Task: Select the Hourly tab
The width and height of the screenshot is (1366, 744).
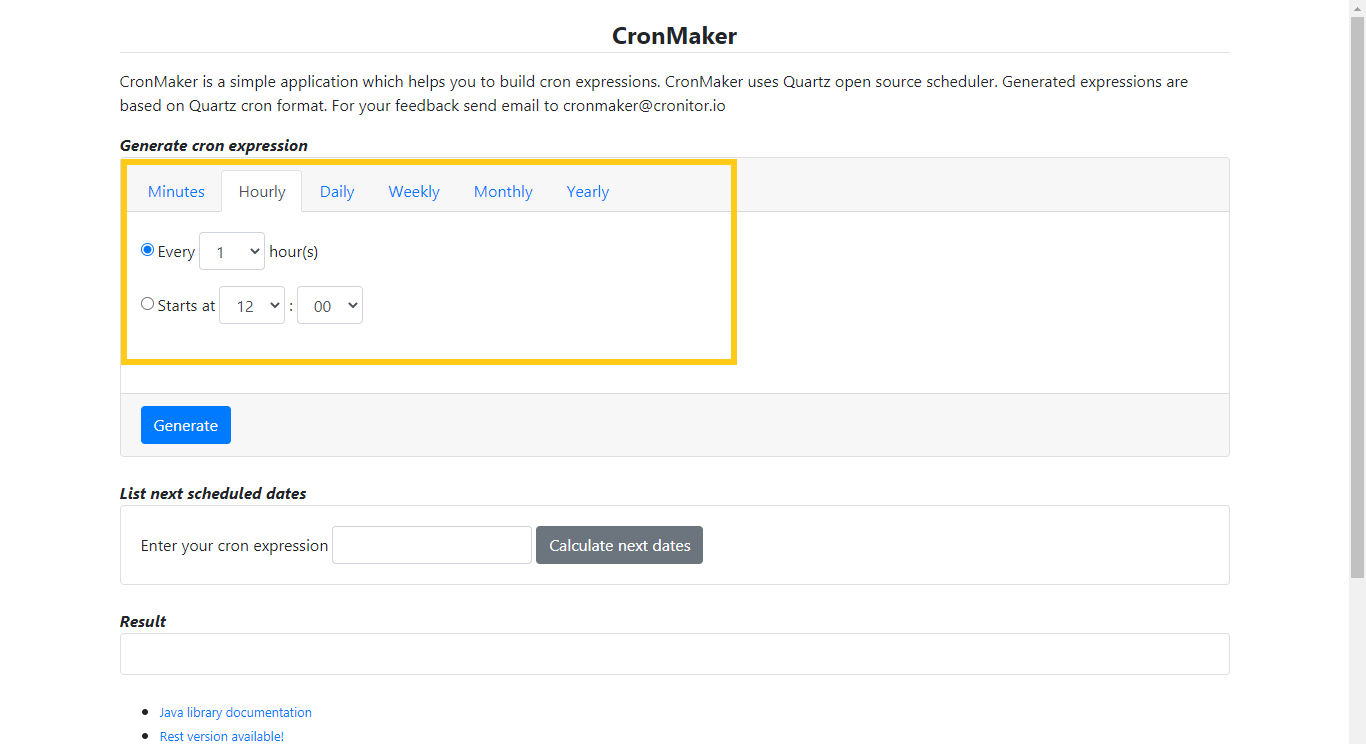Action: [x=261, y=191]
